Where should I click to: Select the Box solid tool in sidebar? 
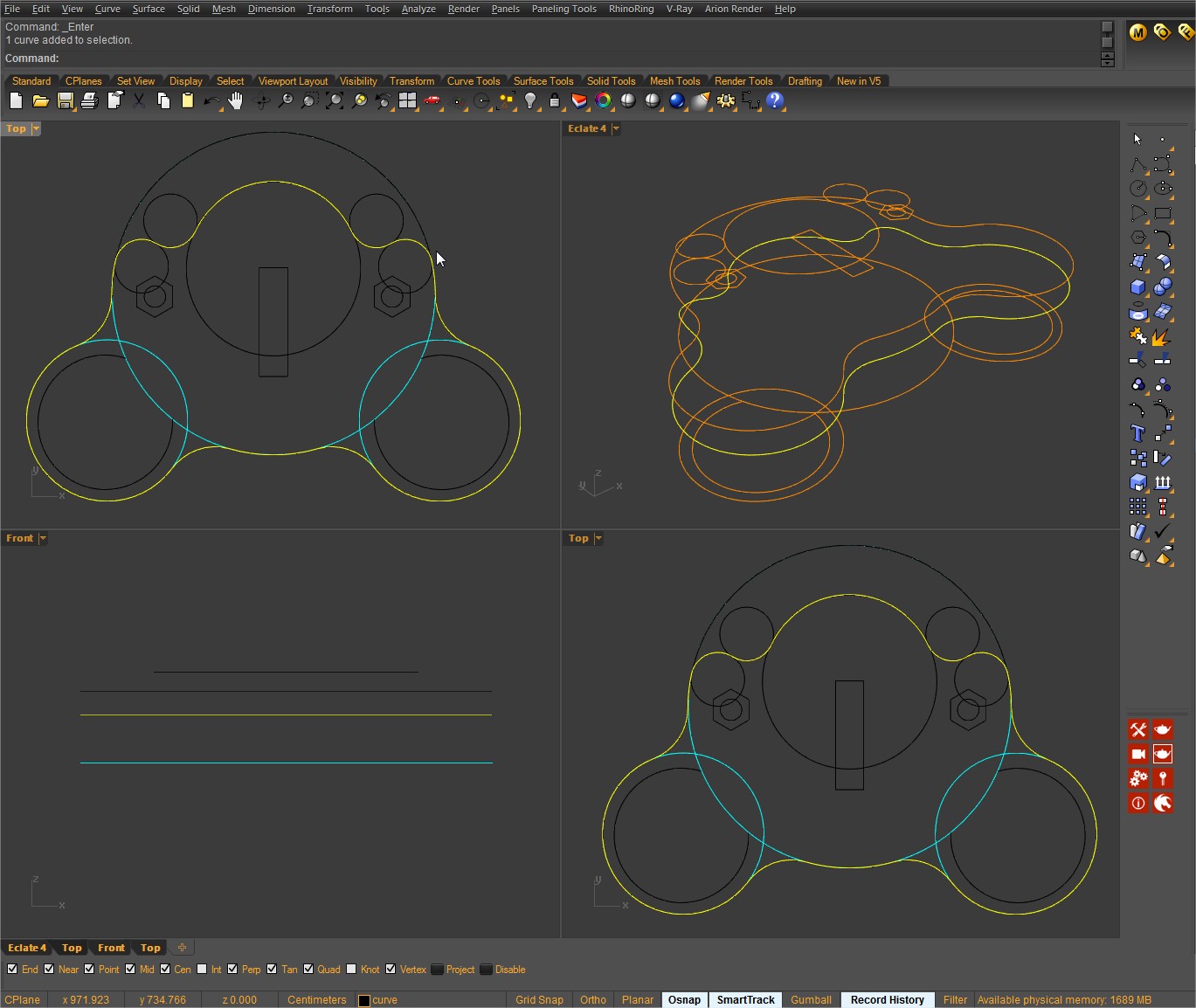(1137, 287)
